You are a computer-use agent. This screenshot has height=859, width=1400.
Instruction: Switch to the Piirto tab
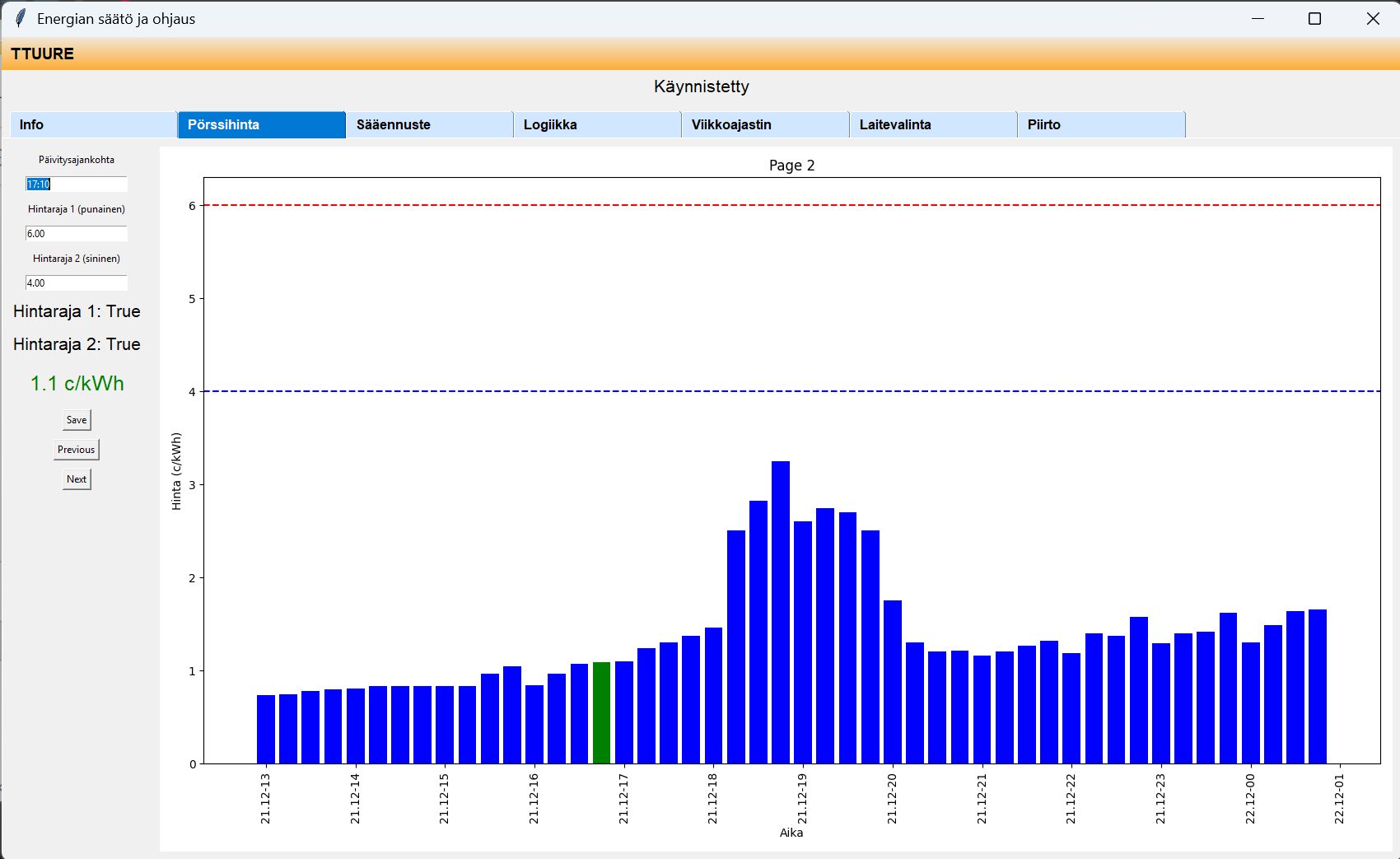click(x=1101, y=124)
